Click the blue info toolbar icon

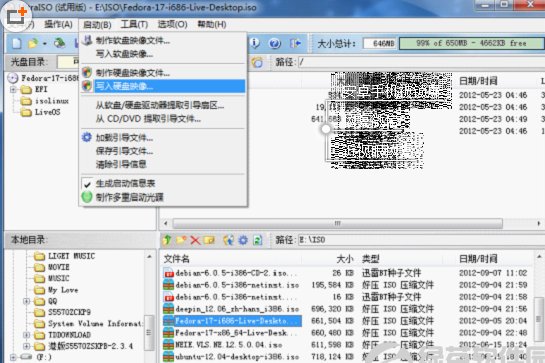click(x=255, y=43)
